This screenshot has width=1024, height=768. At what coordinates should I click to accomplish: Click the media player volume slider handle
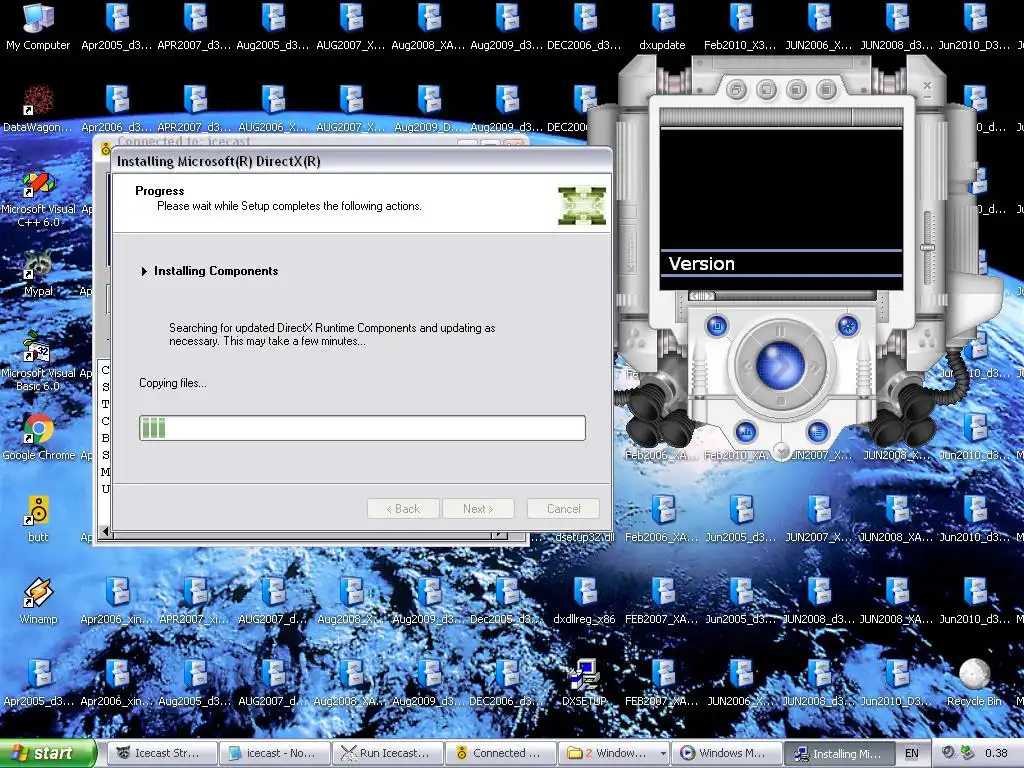927,248
